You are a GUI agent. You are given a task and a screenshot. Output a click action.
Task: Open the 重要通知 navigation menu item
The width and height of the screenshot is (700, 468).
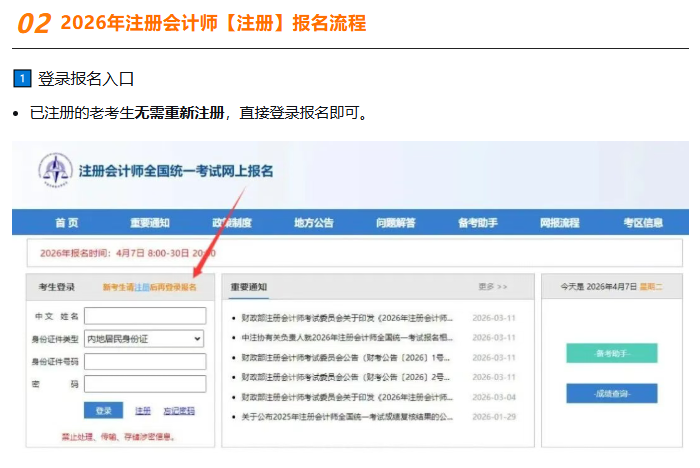click(149, 222)
